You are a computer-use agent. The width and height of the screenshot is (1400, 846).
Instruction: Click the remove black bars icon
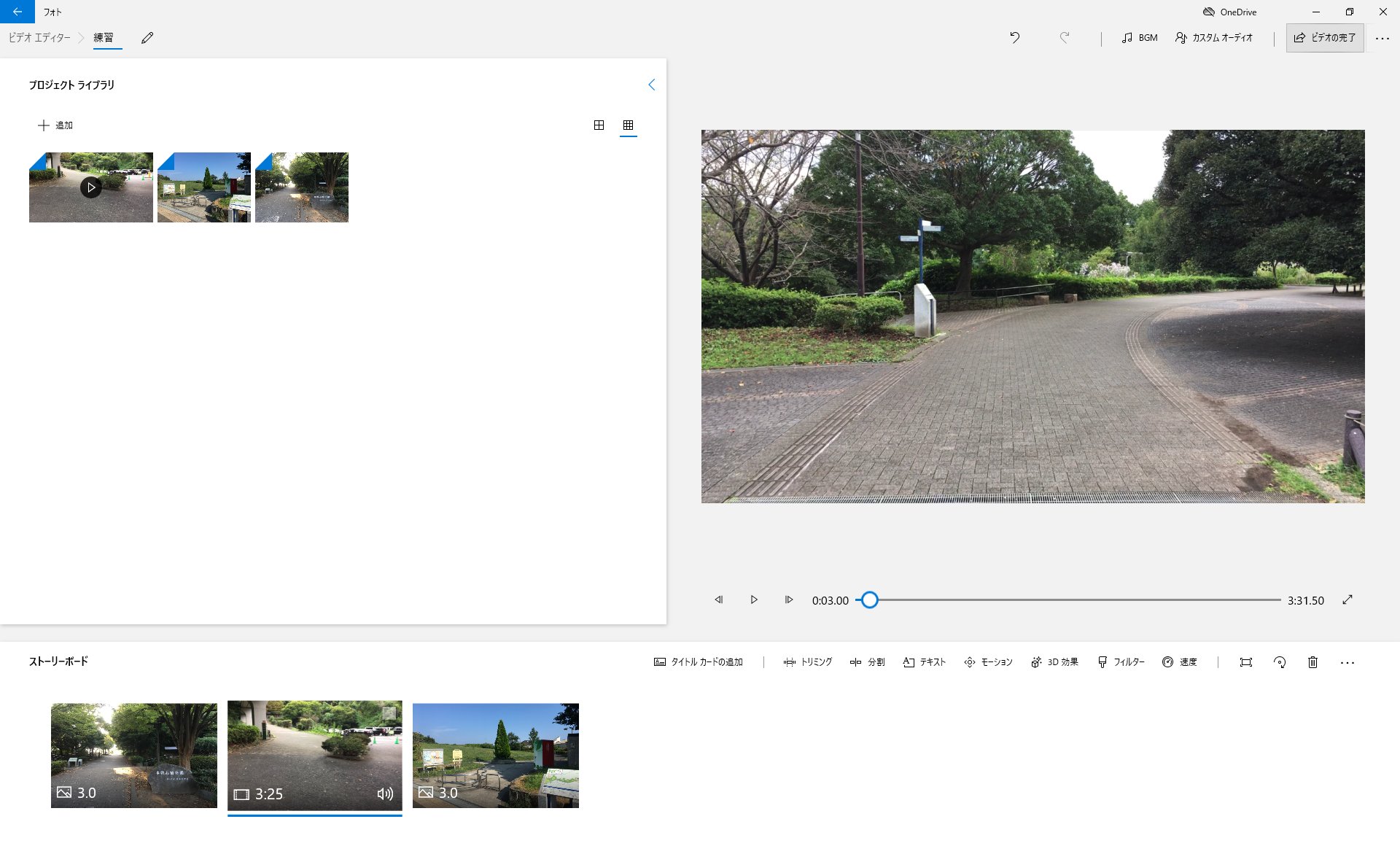pyautogui.click(x=1246, y=662)
